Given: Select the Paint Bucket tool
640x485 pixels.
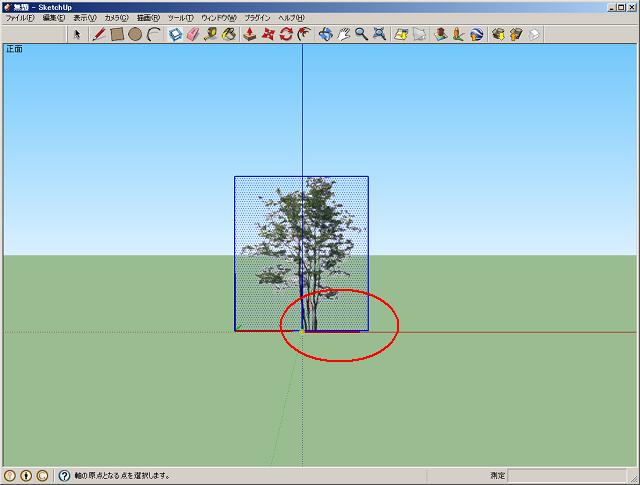Looking at the screenshot, I should point(229,34).
